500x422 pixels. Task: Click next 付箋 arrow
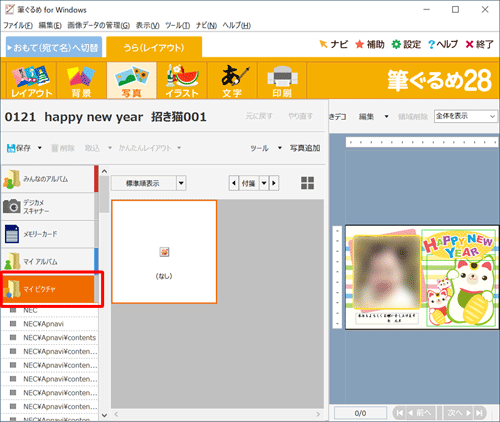point(274,183)
